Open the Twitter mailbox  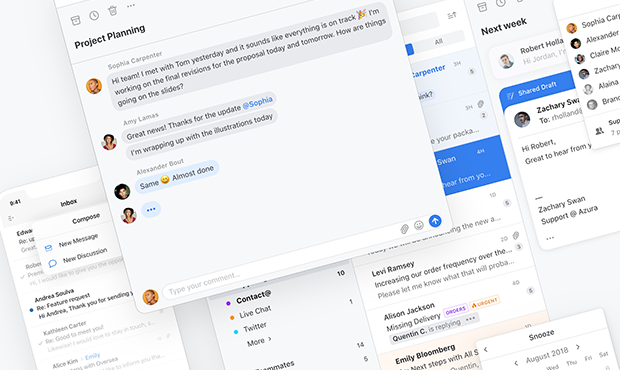tap(255, 327)
